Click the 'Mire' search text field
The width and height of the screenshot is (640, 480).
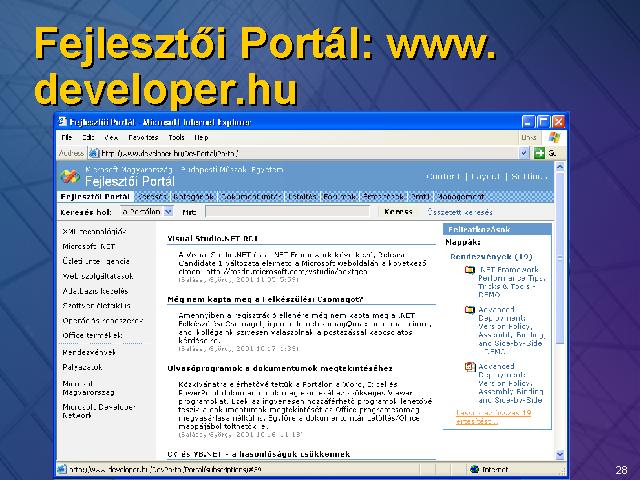click(x=287, y=211)
